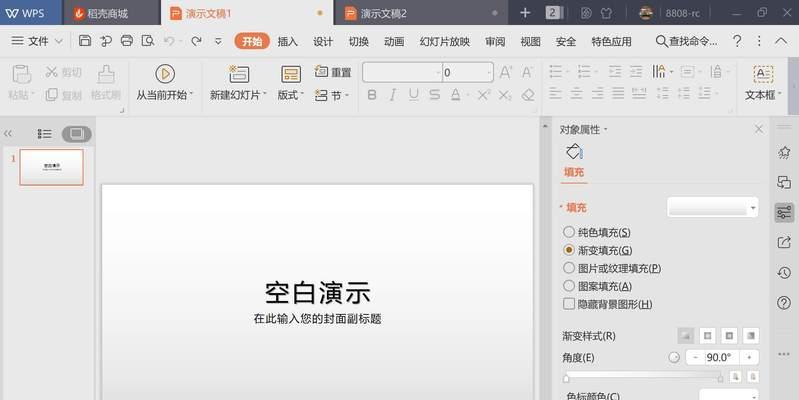
Task: Clear formatting with eraser icon
Action: (528, 95)
